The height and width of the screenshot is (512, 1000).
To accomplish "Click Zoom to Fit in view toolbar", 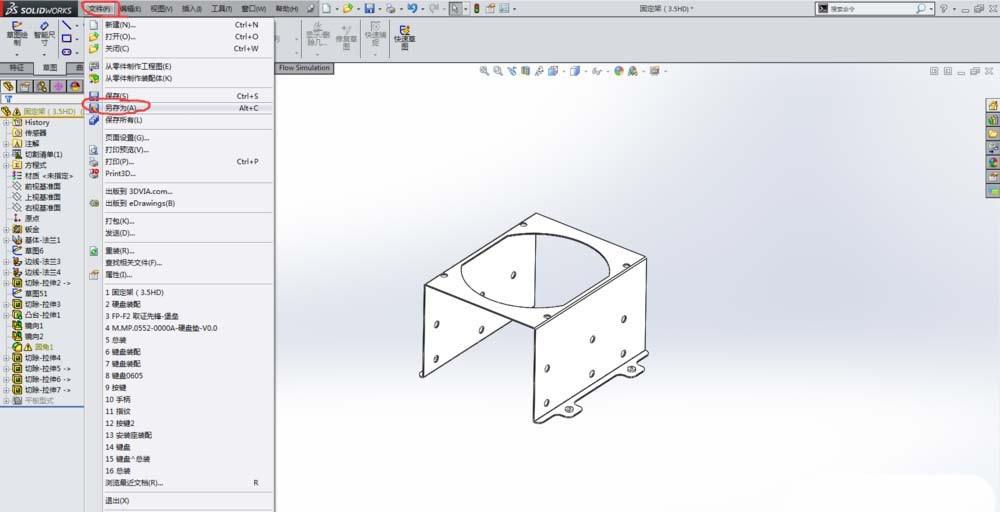I will tap(485, 71).
